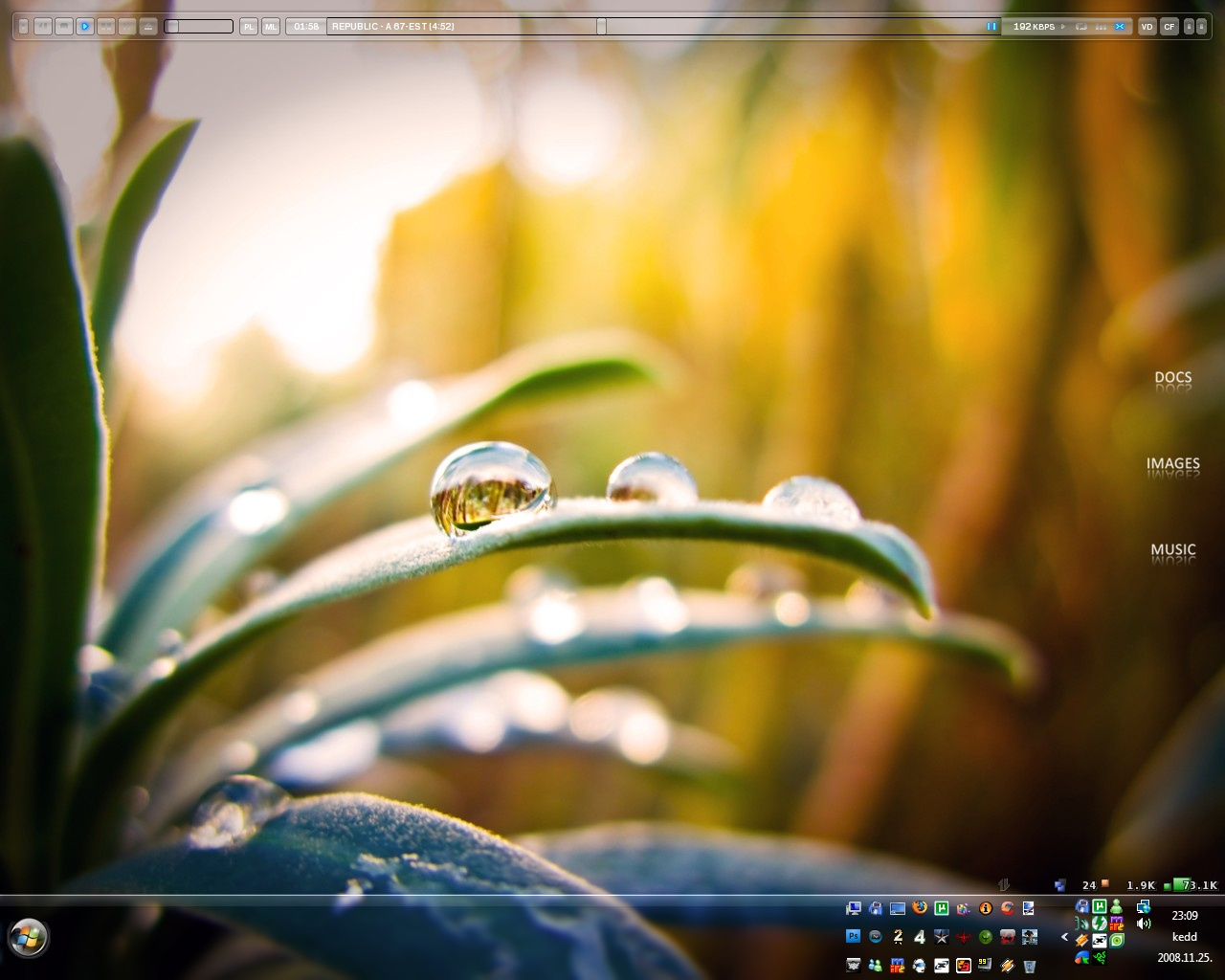Click the play button in the media player bar
1225x980 pixels.
pyautogui.click(x=85, y=26)
